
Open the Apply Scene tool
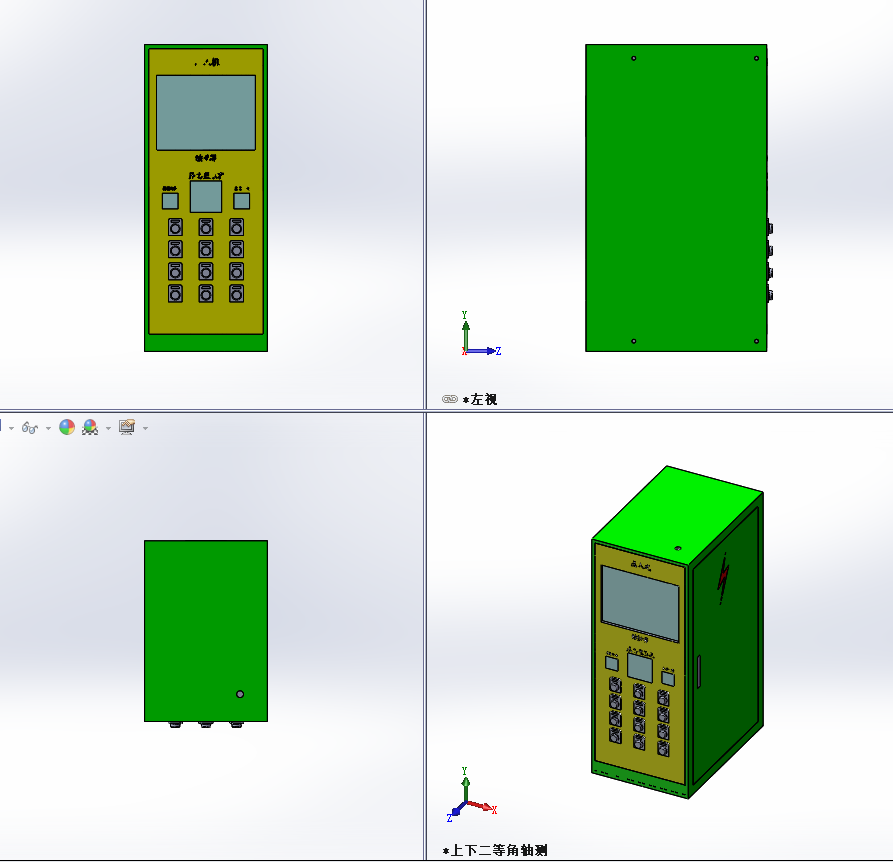[x=90, y=427]
